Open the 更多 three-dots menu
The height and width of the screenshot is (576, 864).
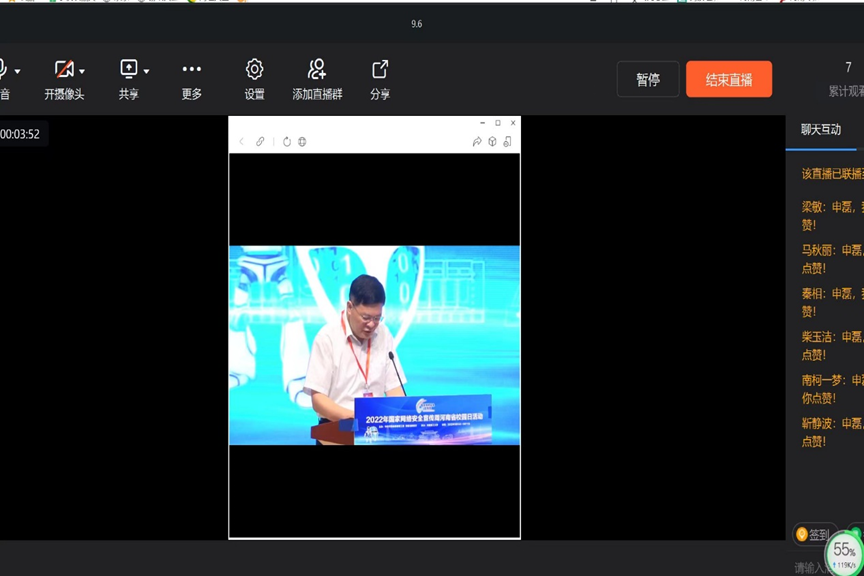click(191, 70)
